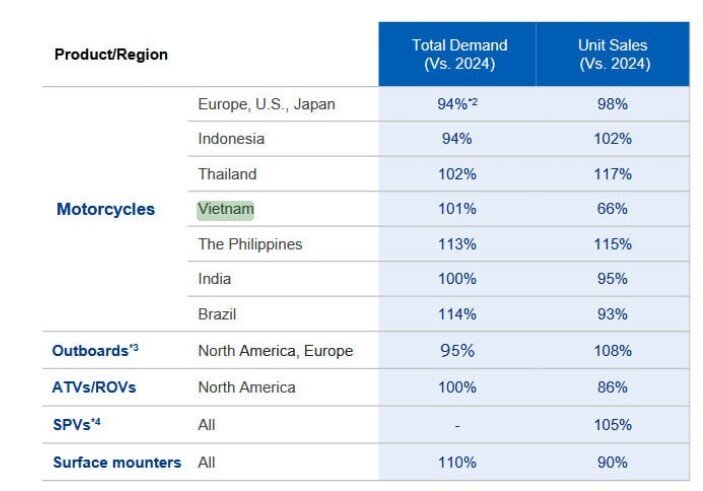The width and height of the screenshot is (703, 491).
Task: Click Vietnam's 66% unit sales value
Action: (x=612, y=209)
